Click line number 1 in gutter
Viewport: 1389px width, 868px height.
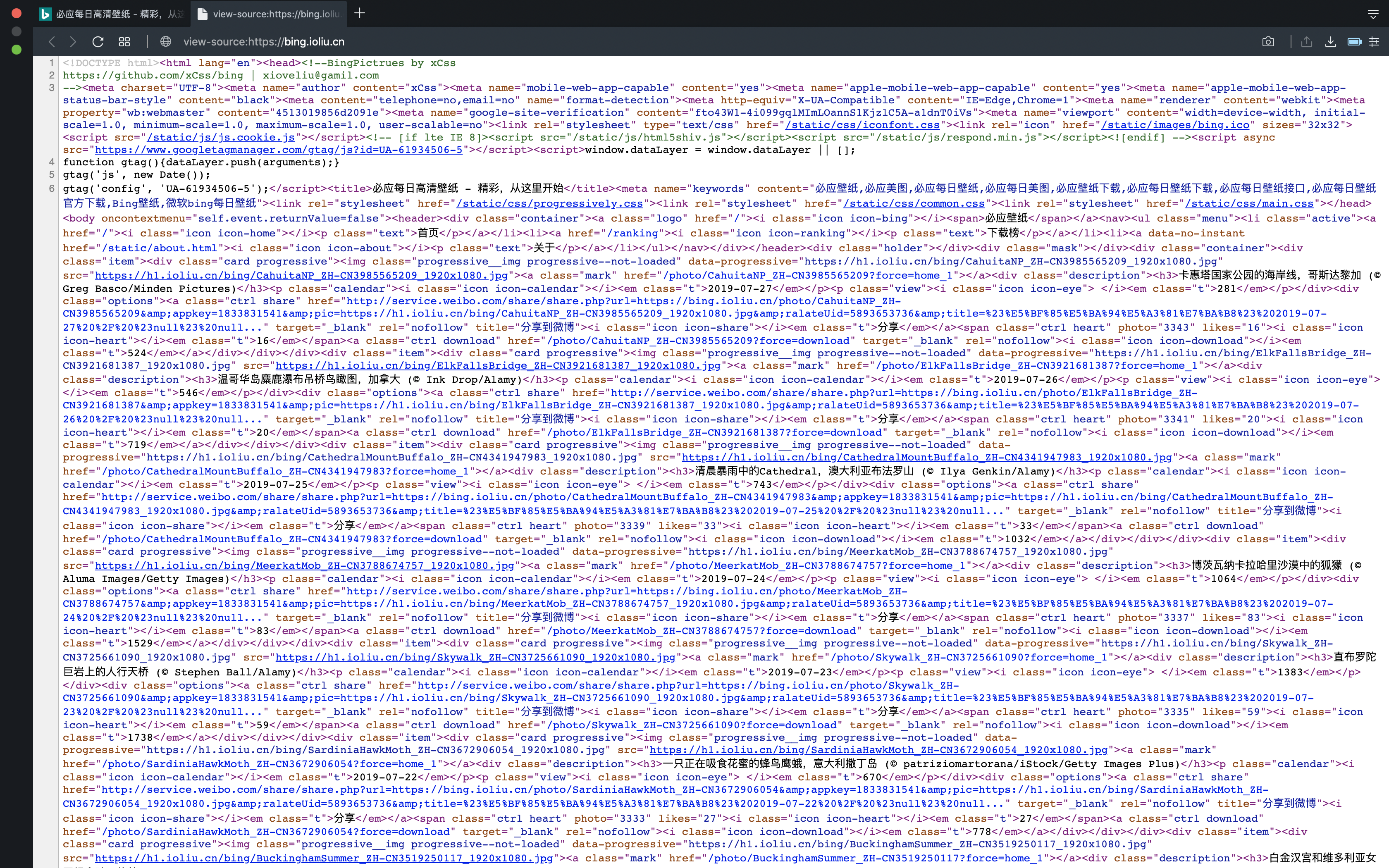point(52,62)
